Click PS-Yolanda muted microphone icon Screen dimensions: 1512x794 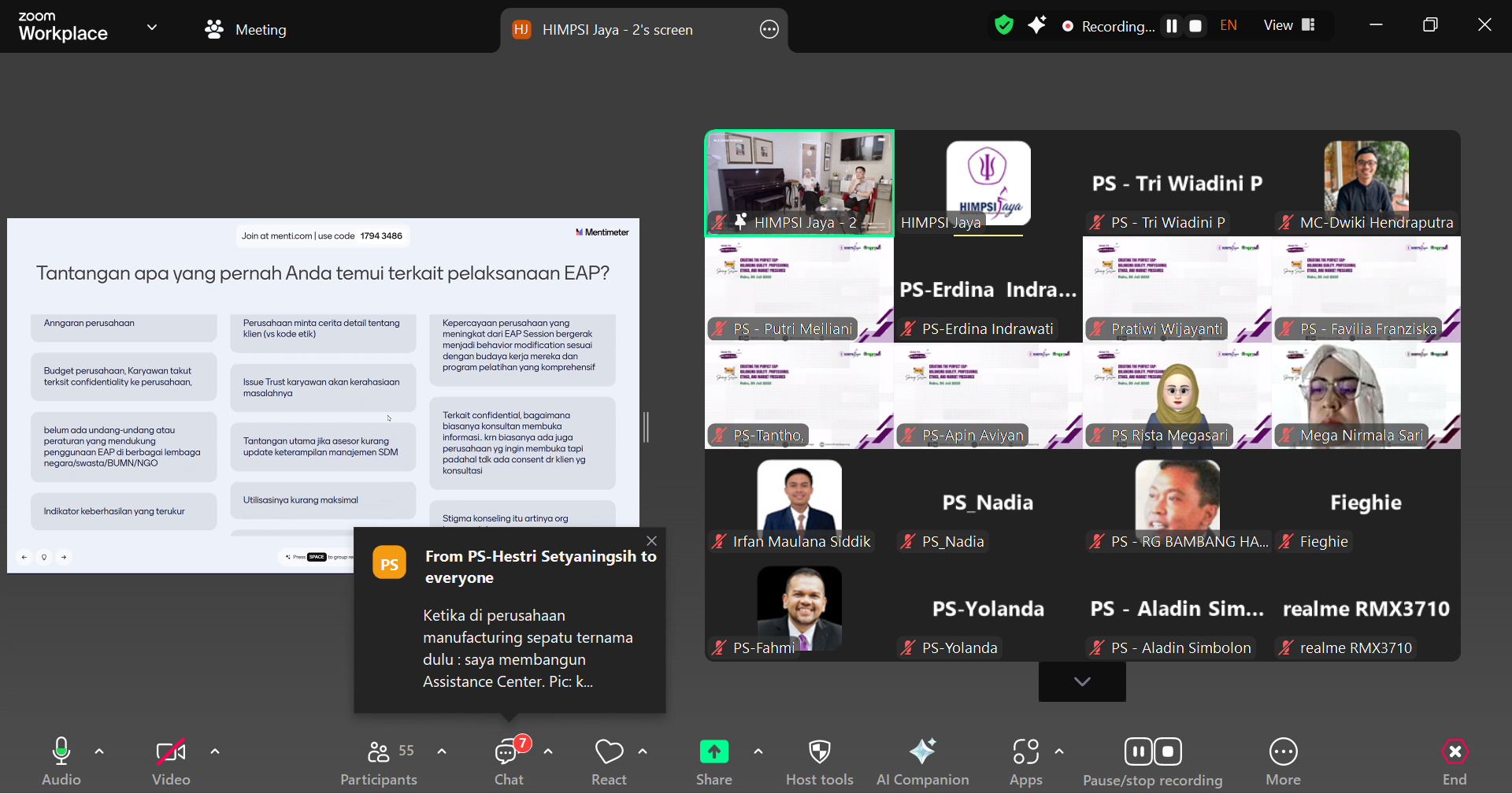click(909, 648)
